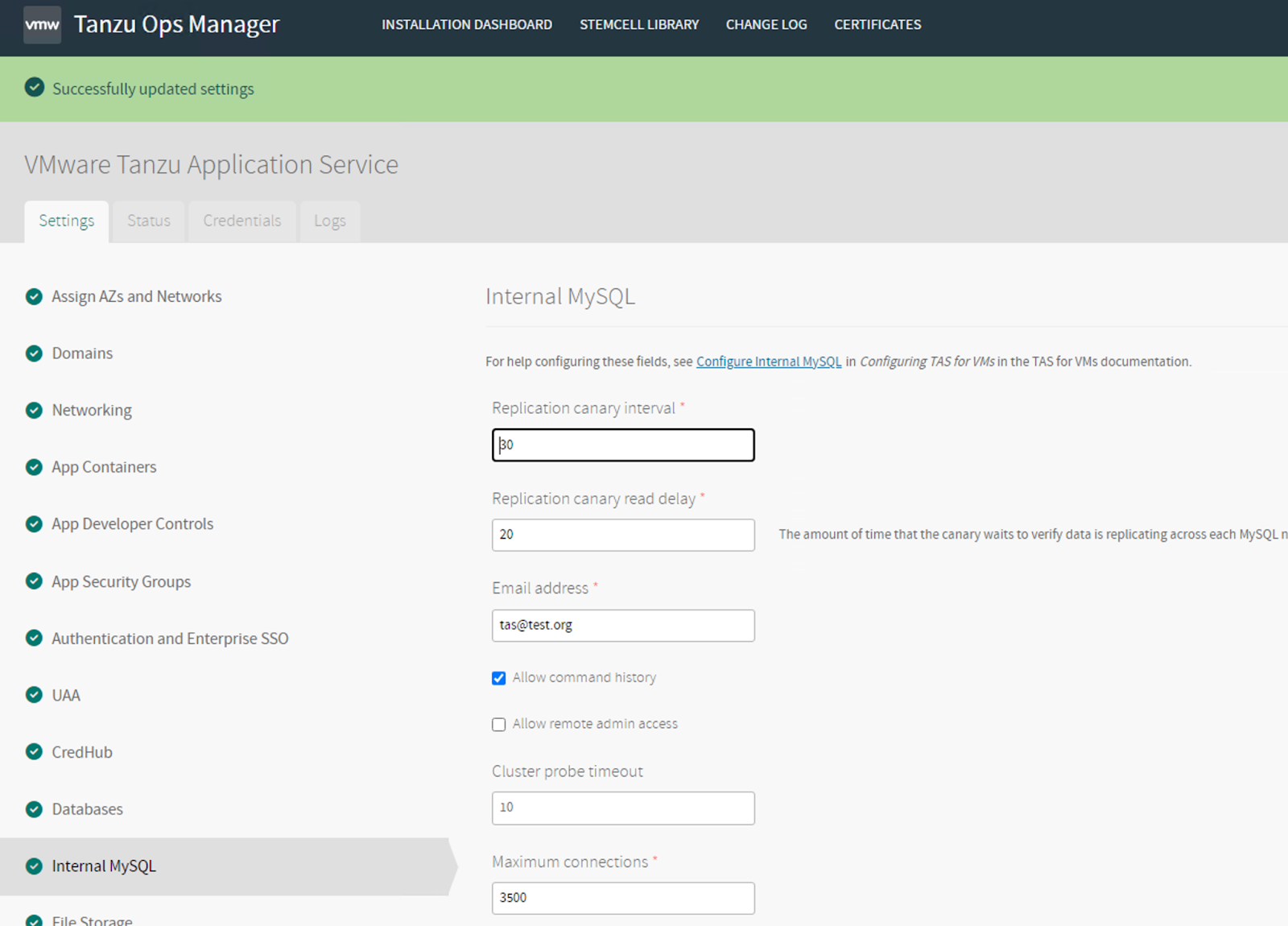The width and height of the screenshot is (1288, 926).
Task: Click checkmark icon beside Assign AZs and Networks
Action: pyautogui.click(x=34, y=296)
